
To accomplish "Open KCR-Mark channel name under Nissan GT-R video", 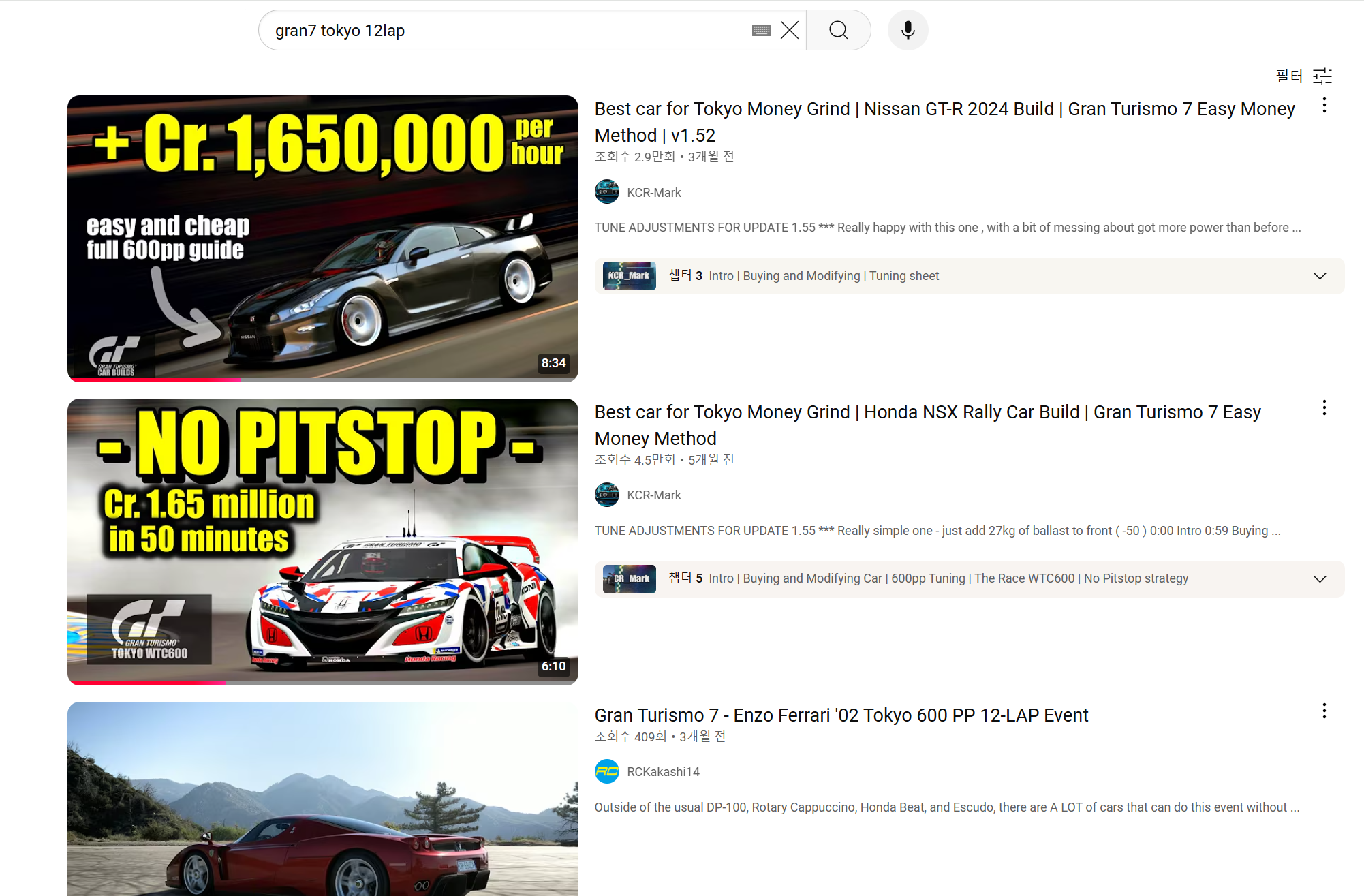I will [654, 193].
